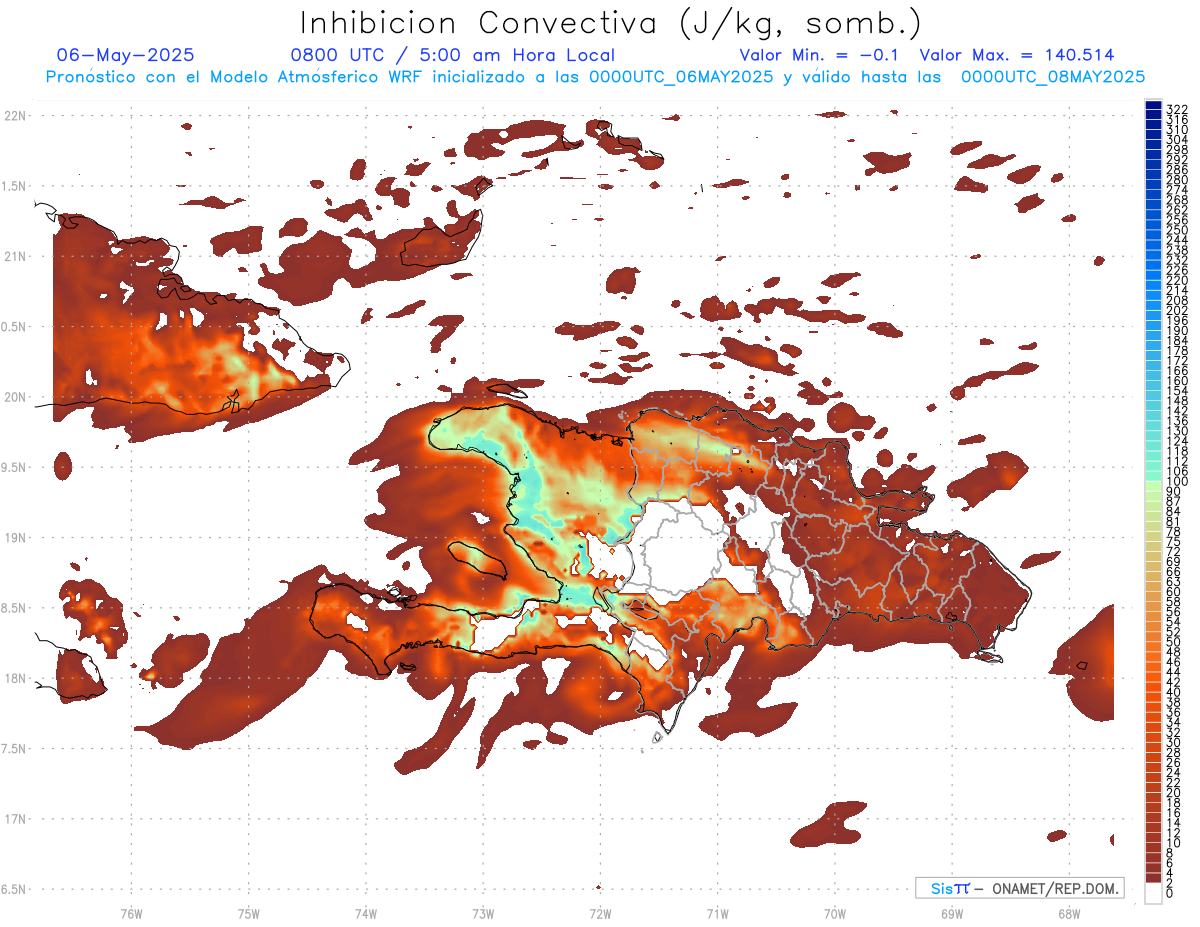This screenshot has height=927, width=1200.
Task: Click the "Valor Max. = 140.514" readout
Action: 1017,56
